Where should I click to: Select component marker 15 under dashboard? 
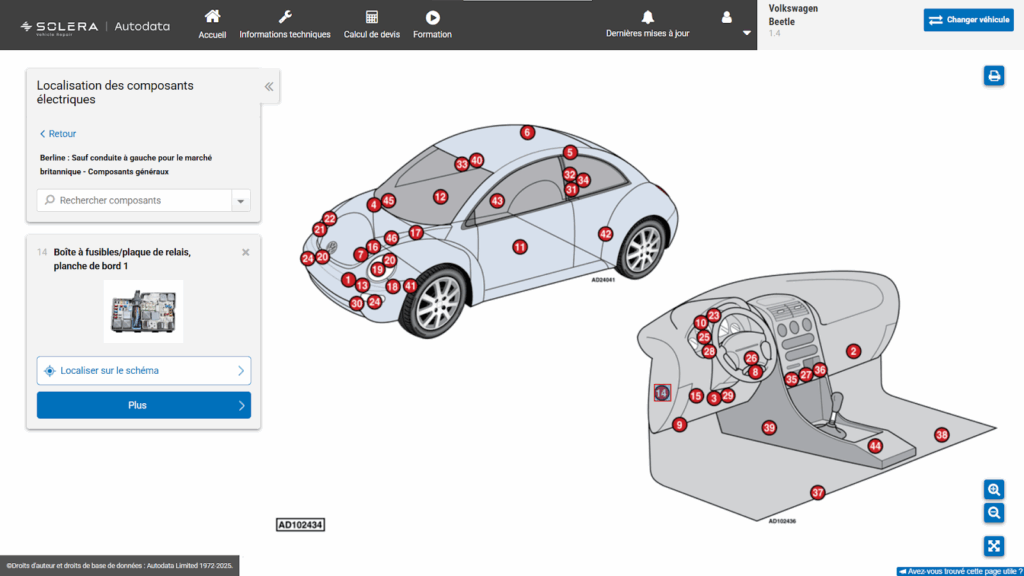click(696, 396)
